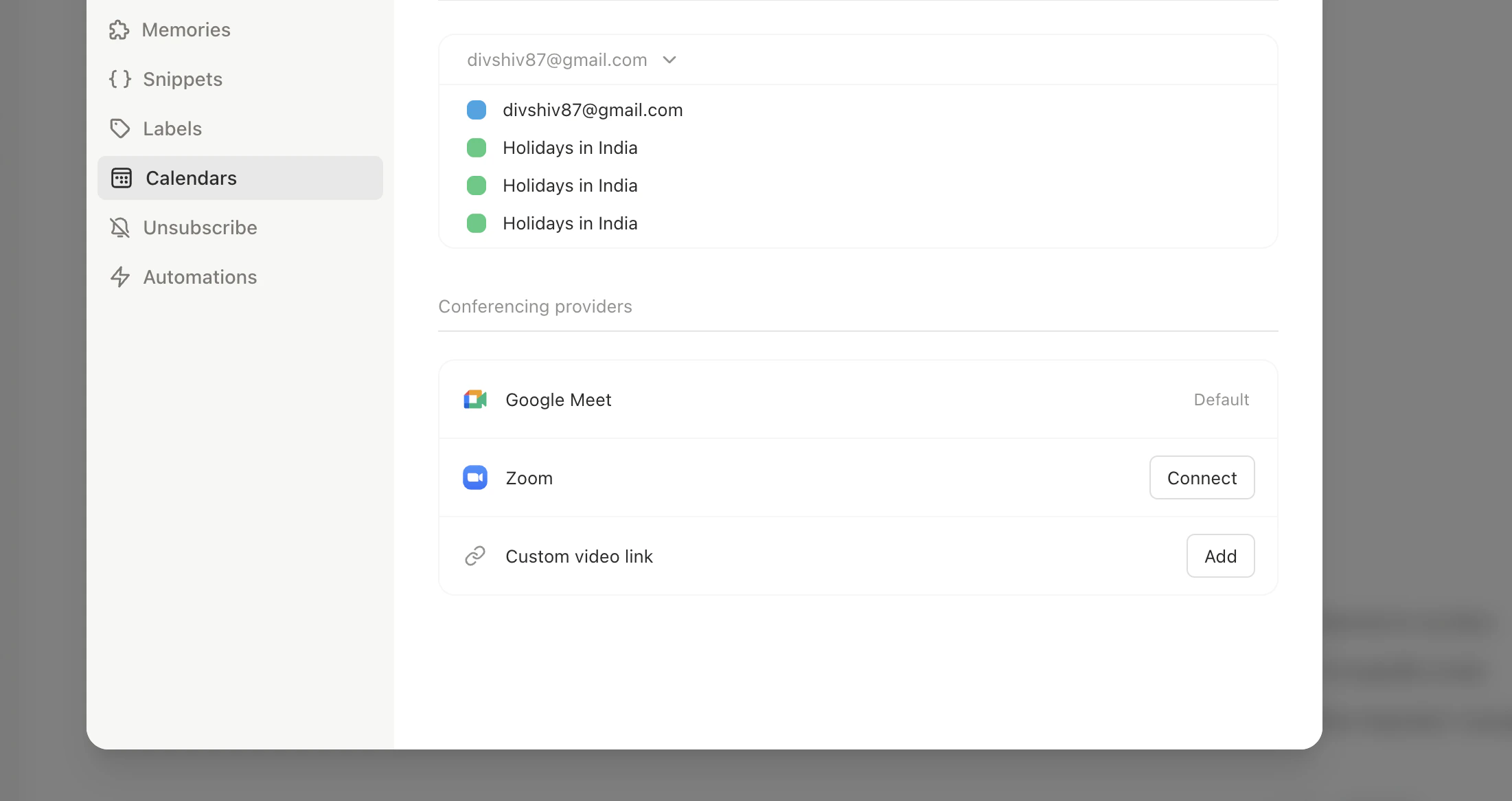Expand the divshiv87@gmail.com account dropdown
1512x801 pixels.
[x=669, y=60]
